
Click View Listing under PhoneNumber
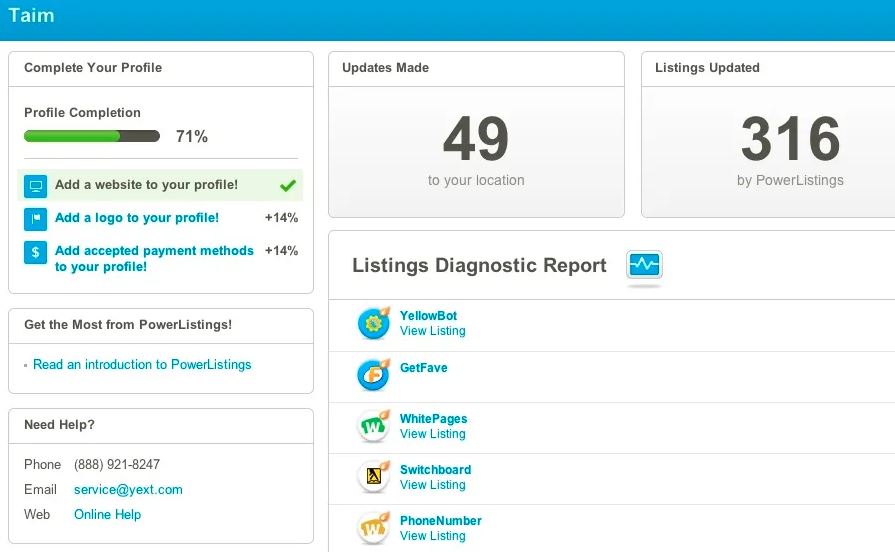coord(433,536)
